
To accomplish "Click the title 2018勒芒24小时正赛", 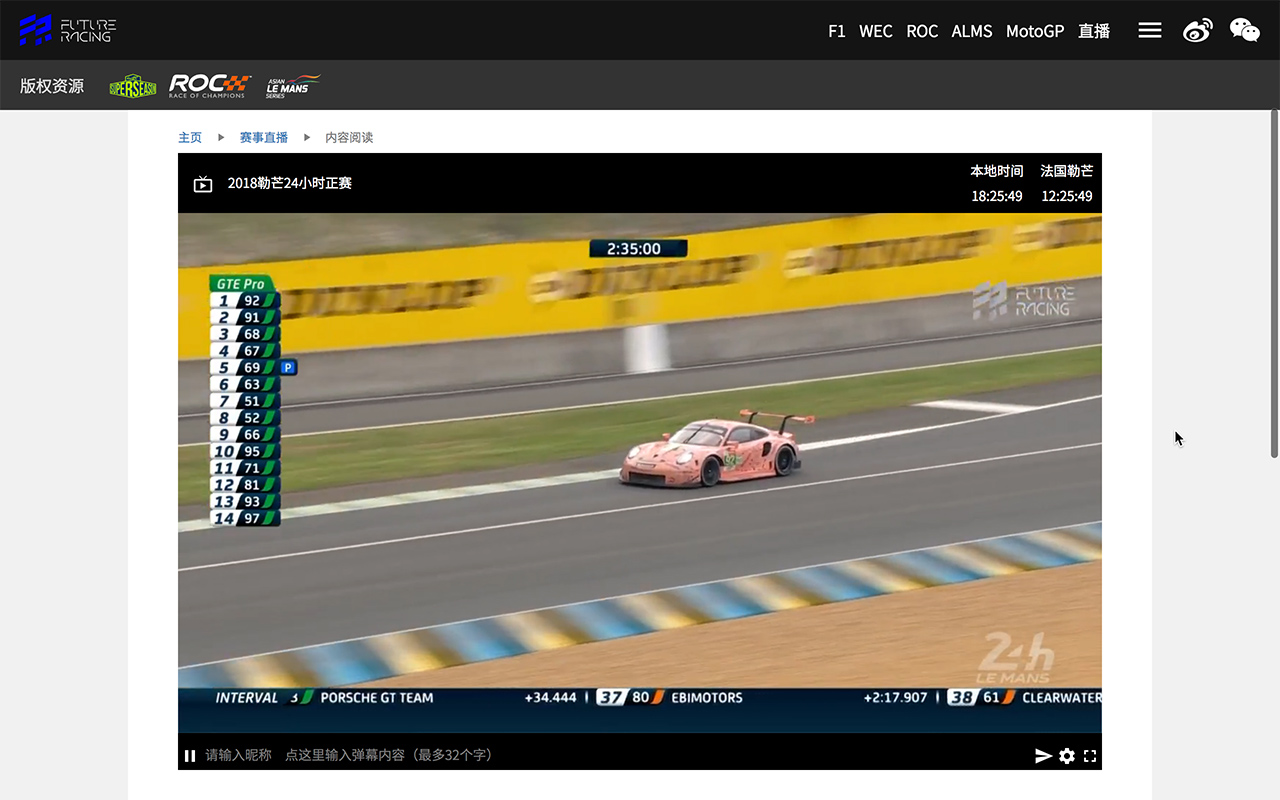I will 290,183.
